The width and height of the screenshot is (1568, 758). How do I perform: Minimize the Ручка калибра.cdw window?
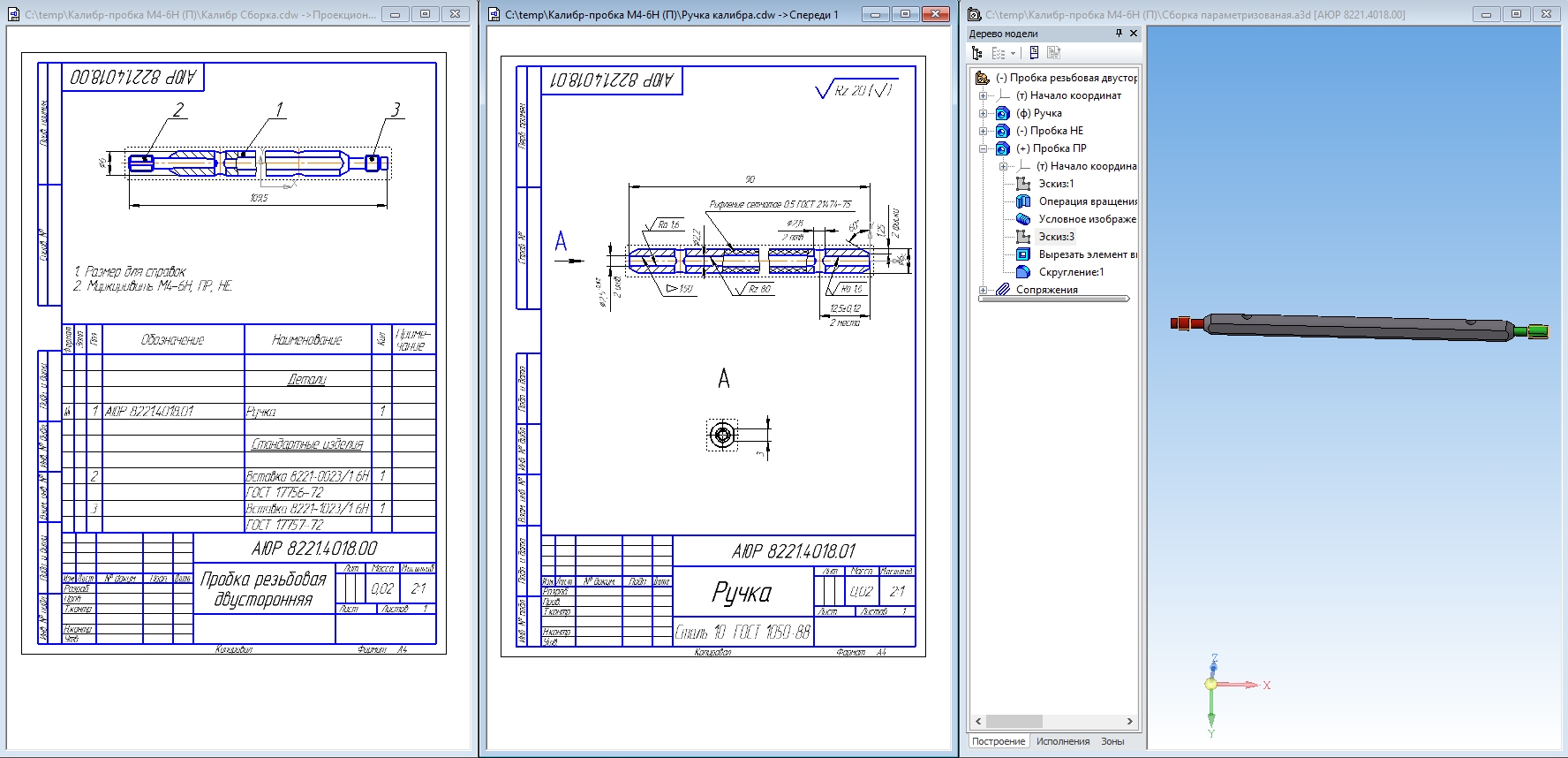point(875,14)
